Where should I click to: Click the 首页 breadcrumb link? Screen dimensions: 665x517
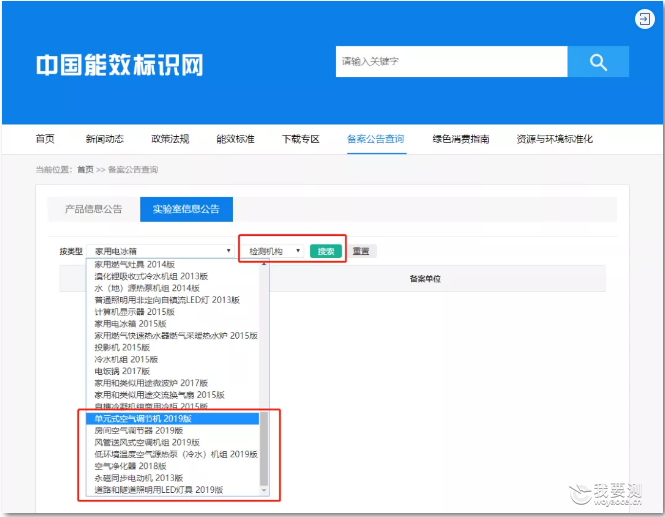85,170
